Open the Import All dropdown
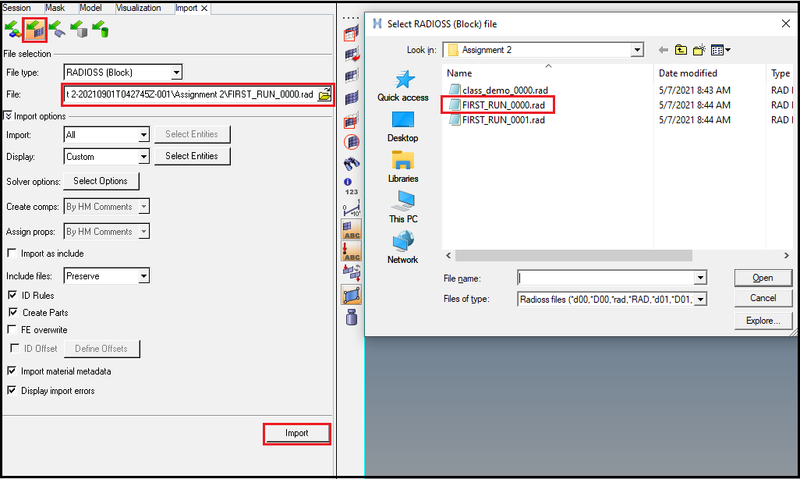The height and width of the screenshot is (479, 800). pyautogui.click(x=144, y=135)
